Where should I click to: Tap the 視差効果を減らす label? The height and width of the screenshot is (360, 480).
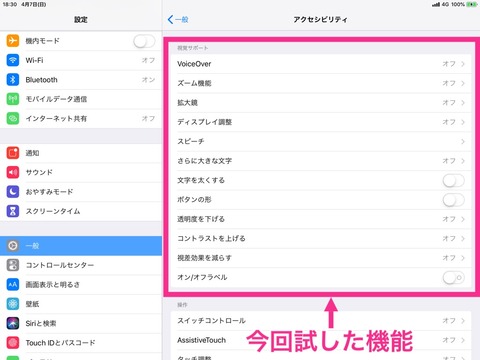click(x=204, y=258)
